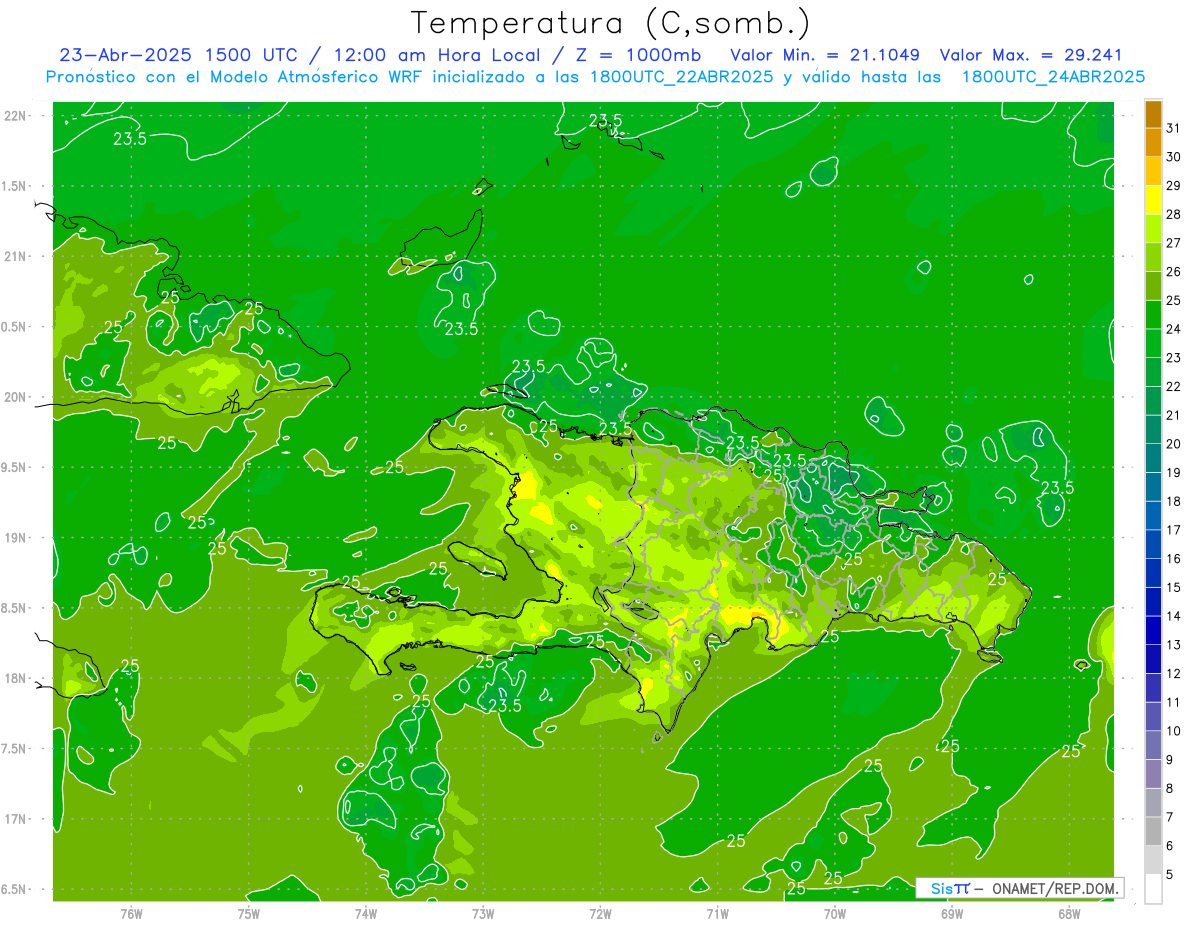Click the legend value label "5"
This screenshot has width=1200, height=927.
pyautogui.click(x=1170, y=874)
